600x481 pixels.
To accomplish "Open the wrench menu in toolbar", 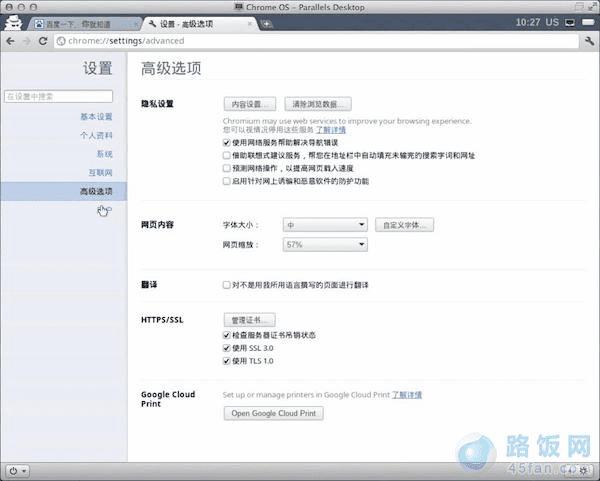I will (x=589, y=41).
